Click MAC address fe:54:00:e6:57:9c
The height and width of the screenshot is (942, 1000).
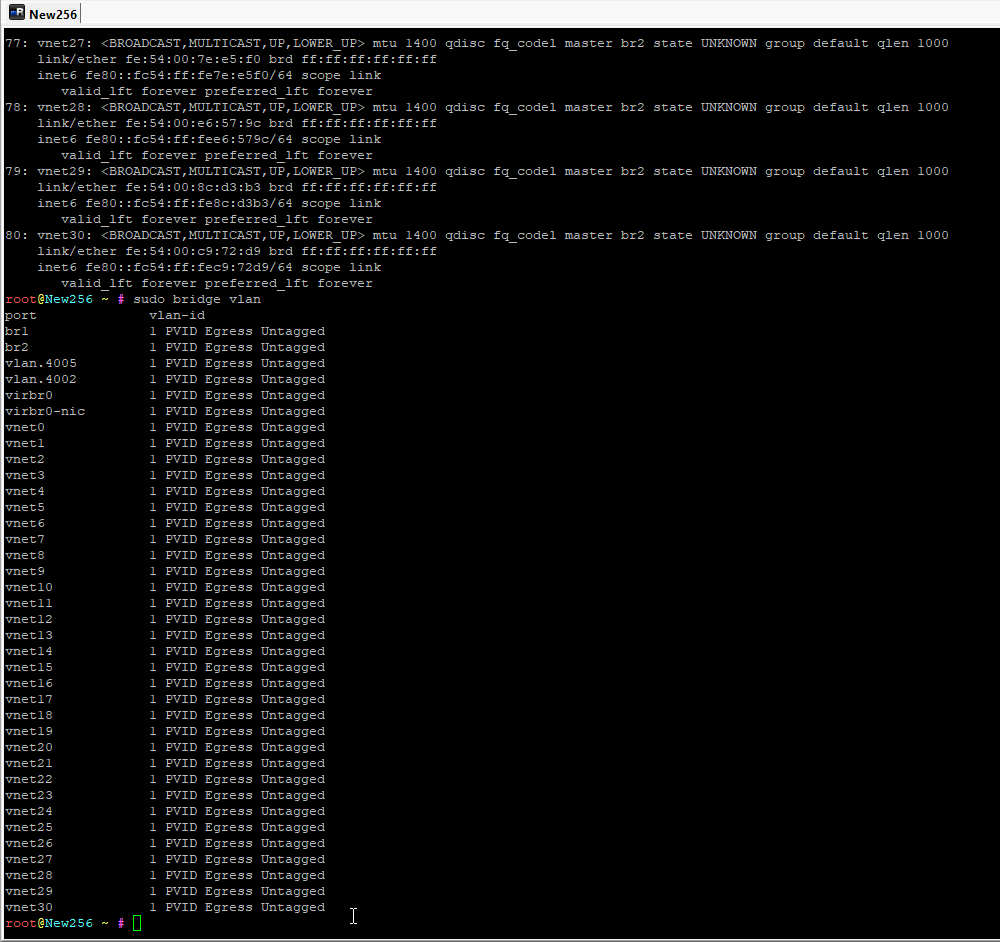[193, 123]
